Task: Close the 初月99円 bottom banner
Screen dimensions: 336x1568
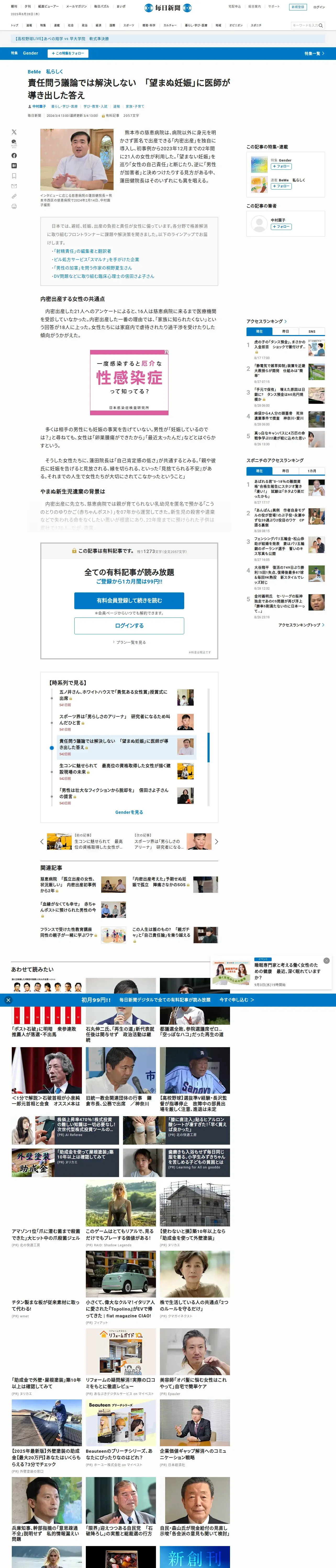Action: tap(8, 1000)
